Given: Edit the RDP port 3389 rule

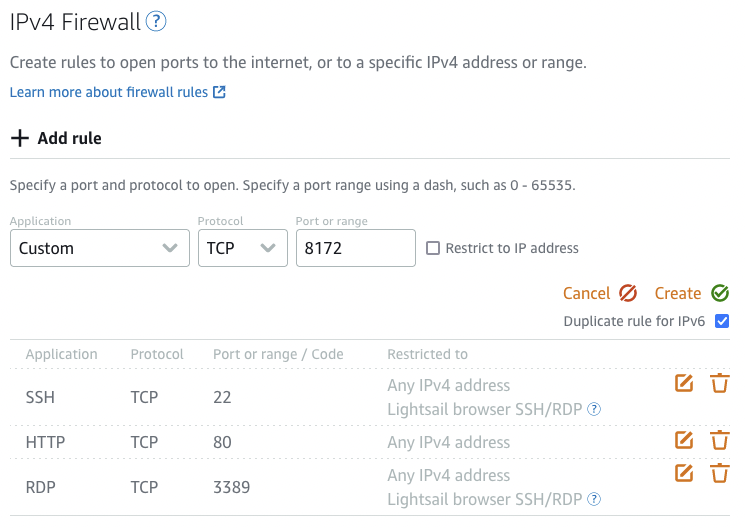Looking at the screenshot, I should [684, 473].
